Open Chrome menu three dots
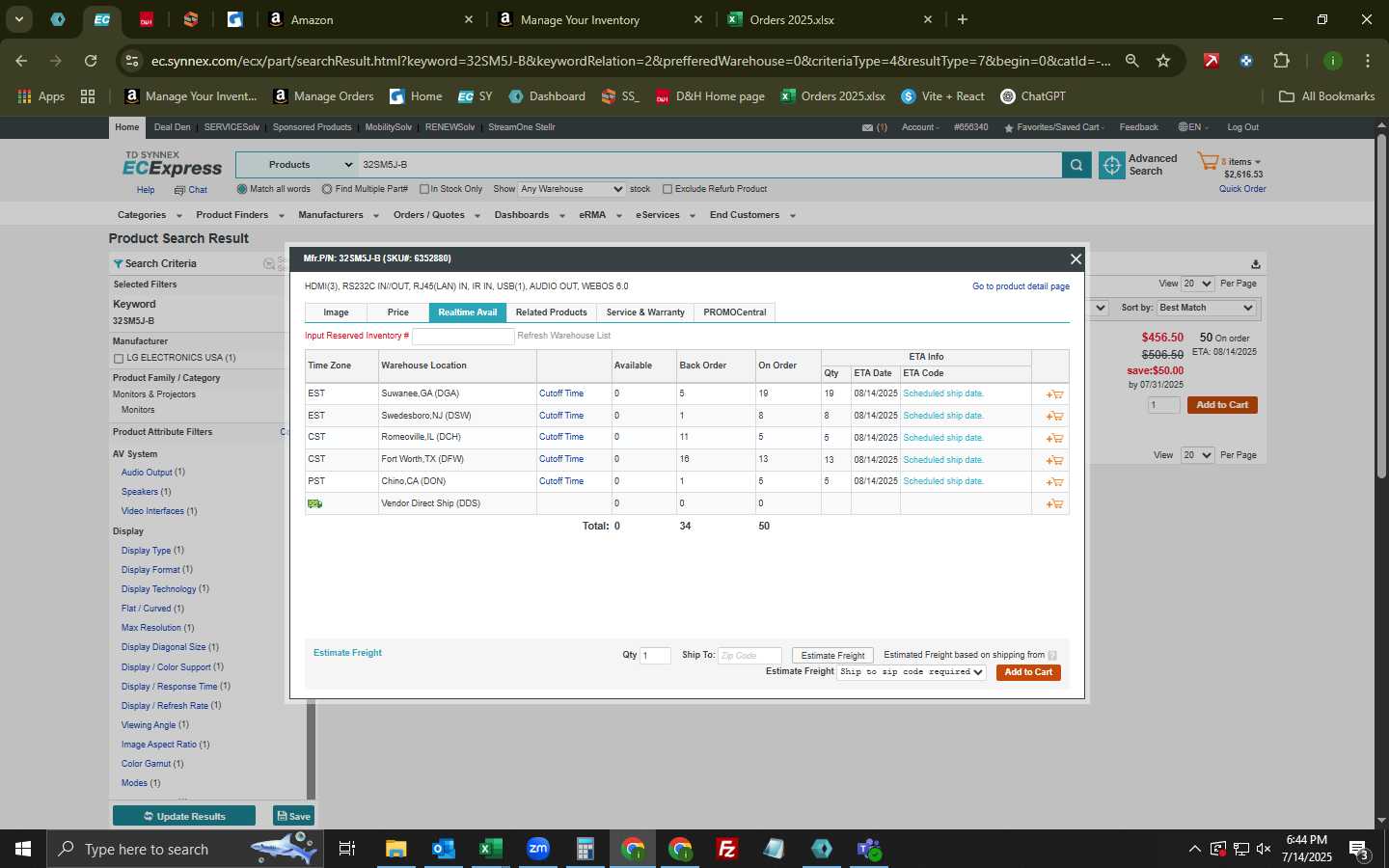The width and height of the screenshot is (1389, 868). coord(1368,61)
